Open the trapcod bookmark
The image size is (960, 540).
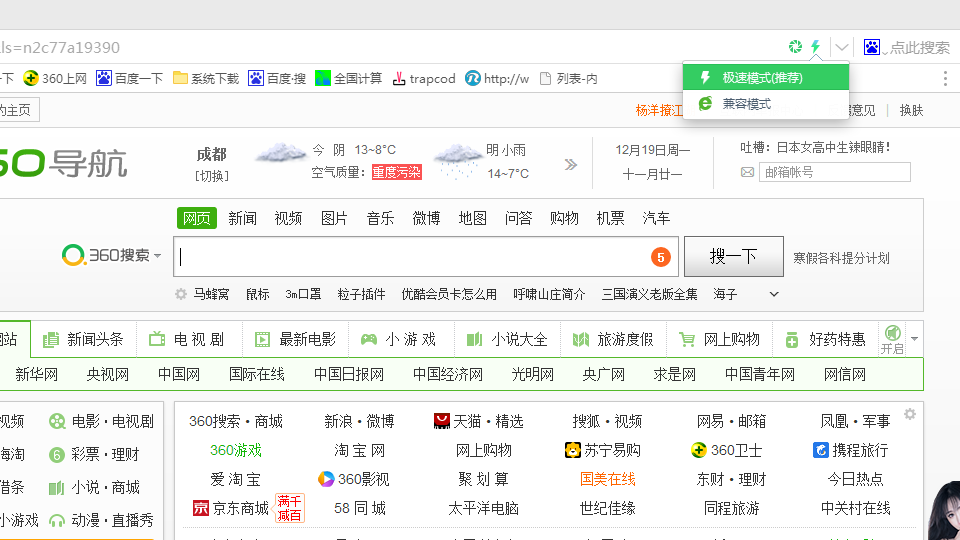click(x=424, y=78)
